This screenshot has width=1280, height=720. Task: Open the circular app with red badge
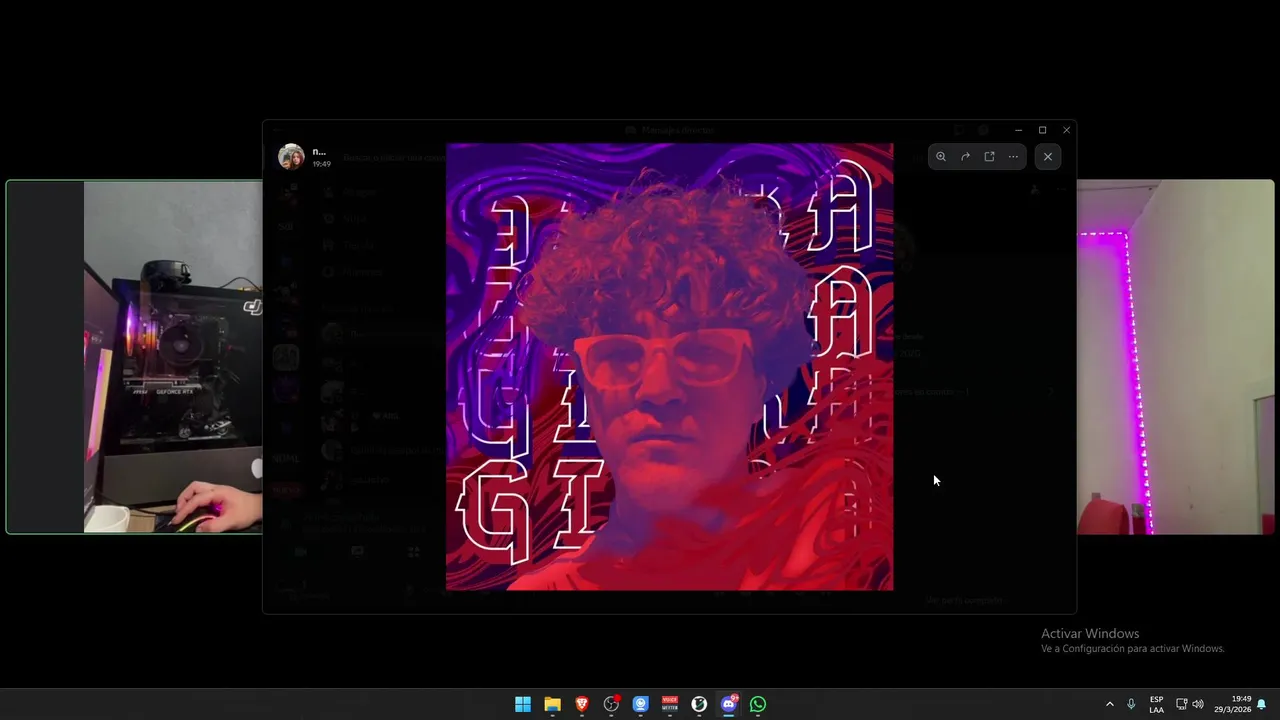coord(611,704)
